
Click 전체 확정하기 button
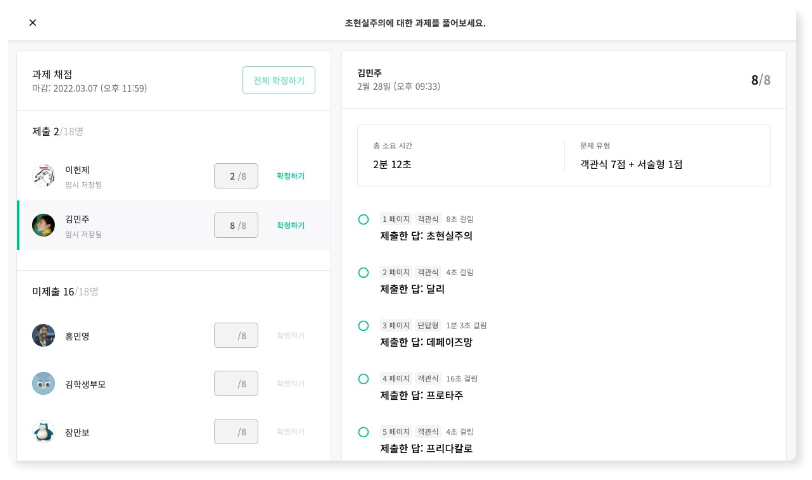[279, 80]
